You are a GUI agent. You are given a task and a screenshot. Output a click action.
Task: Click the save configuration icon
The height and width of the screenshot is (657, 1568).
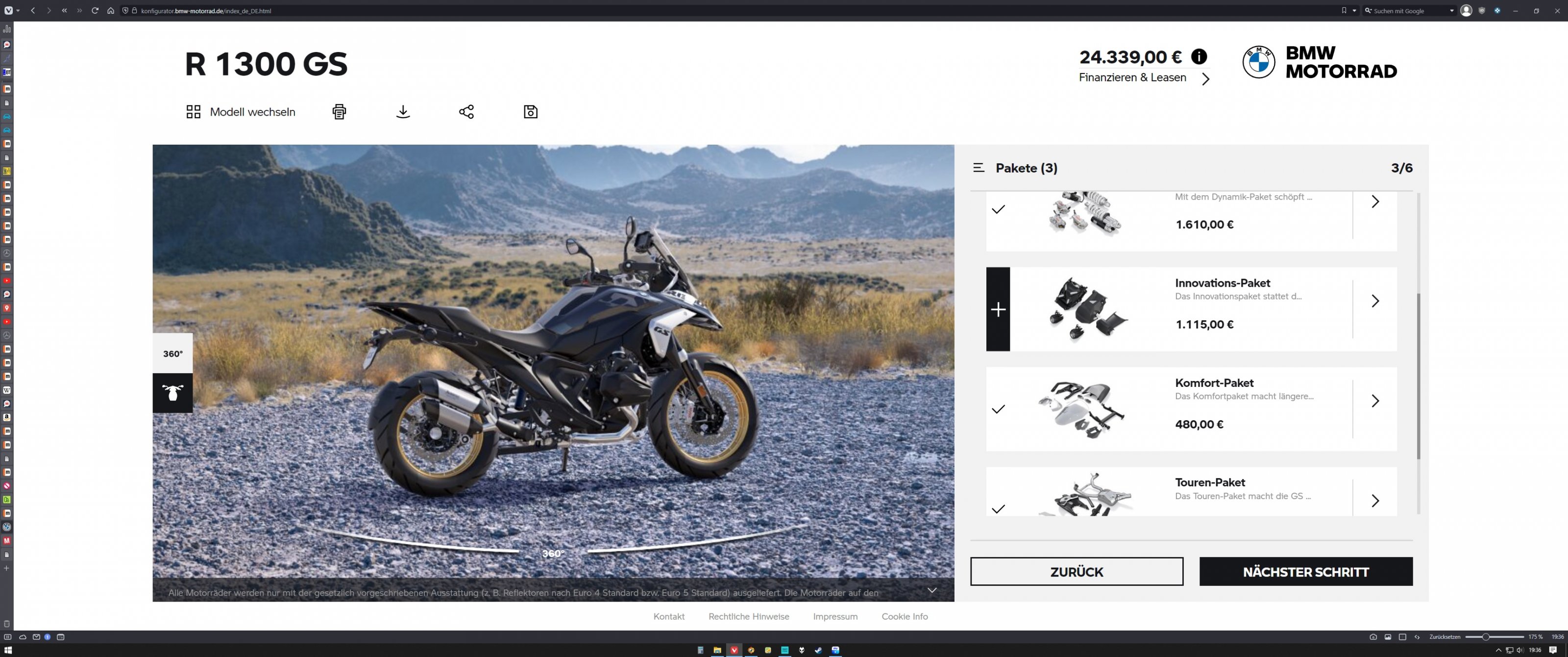click(x=530, y=111)
